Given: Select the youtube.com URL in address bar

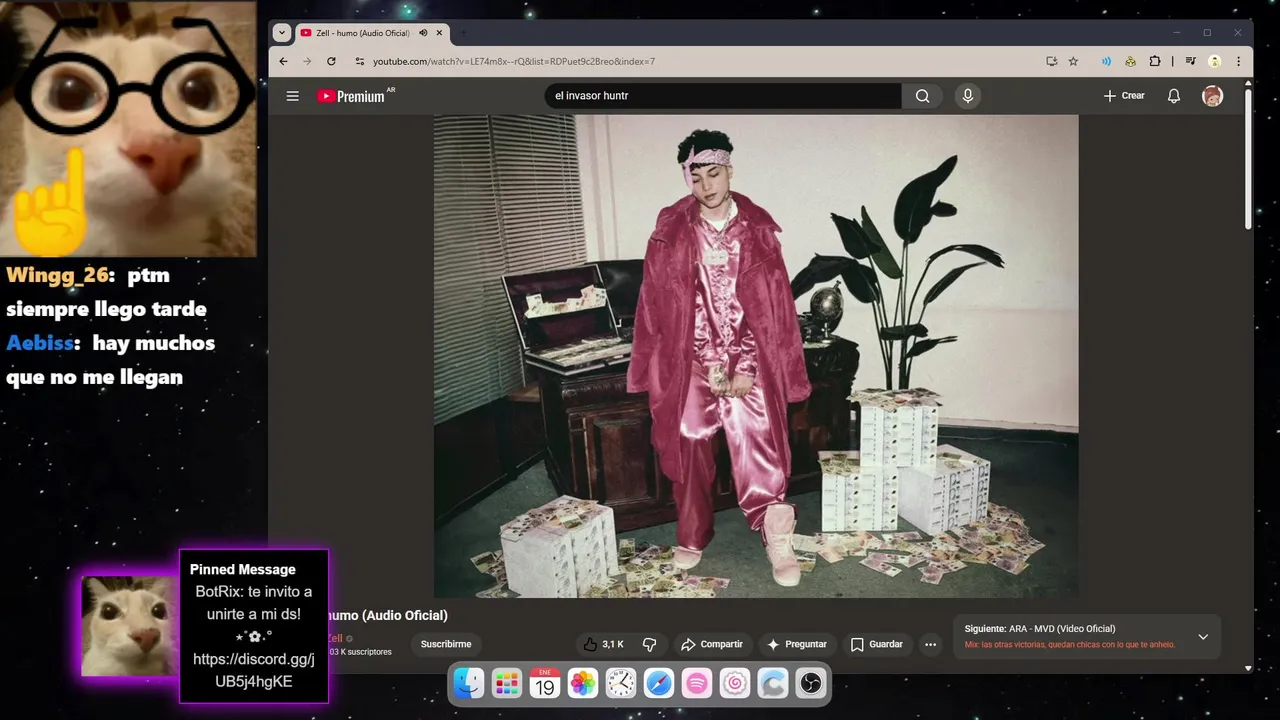Looking at the screenshot, I should coord(514,61).
